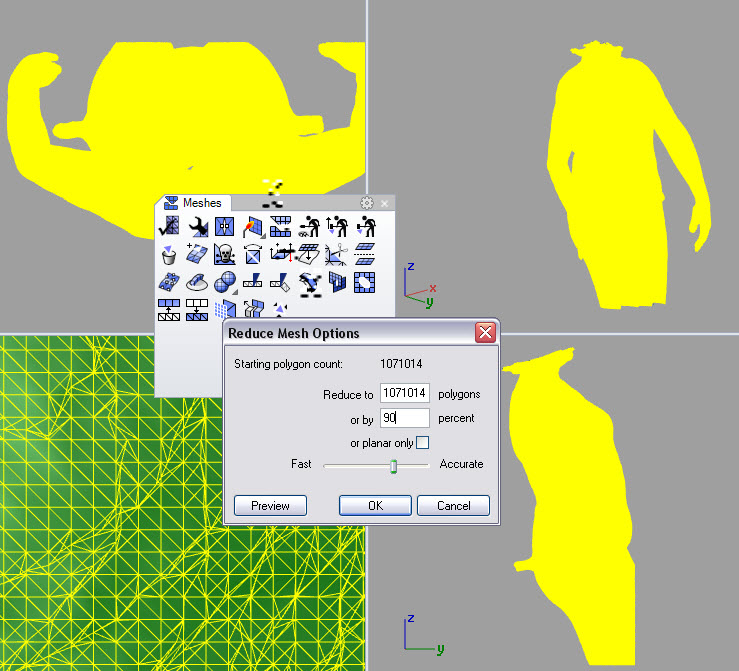The image size is (739, 671).
Task: Select the mesh grid icon with white hole
Action: pos(365,282)
